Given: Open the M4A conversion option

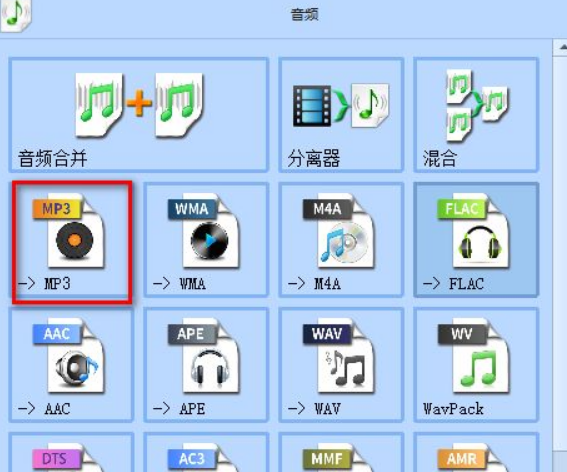Looking at the screenshot, I should point(341,240).
